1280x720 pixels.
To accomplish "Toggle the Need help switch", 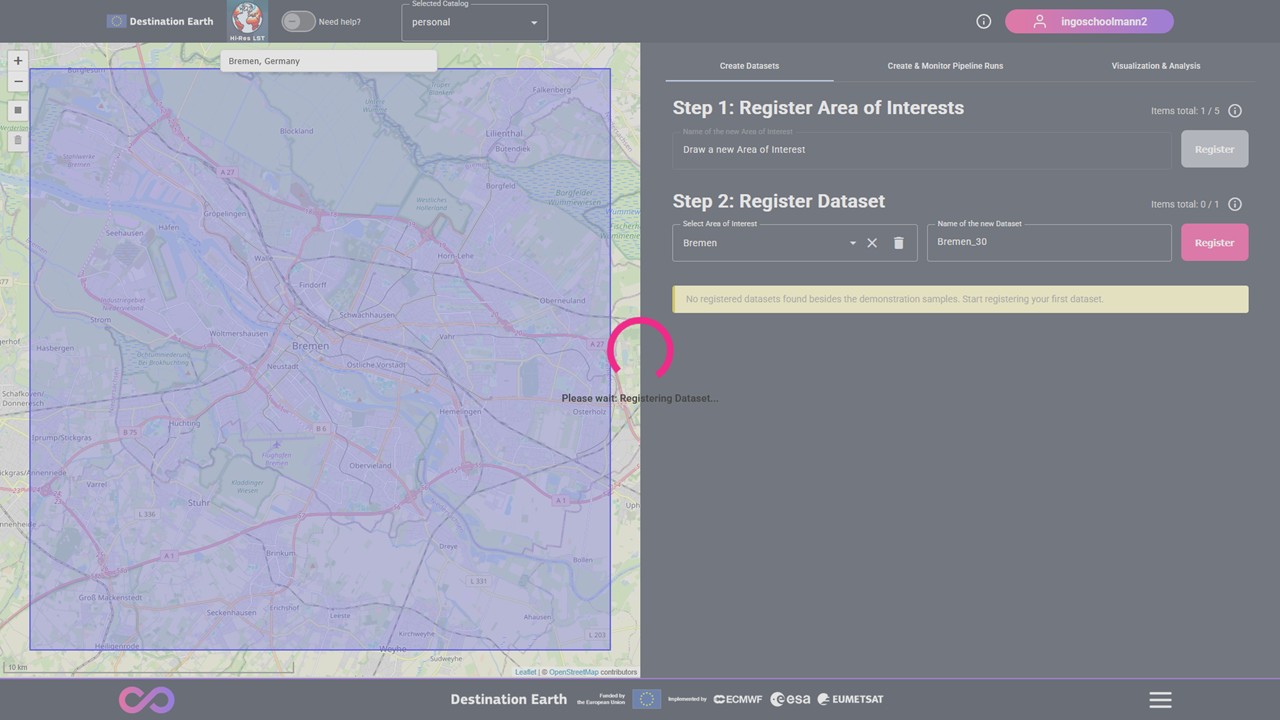I will [x=298, y=22].
